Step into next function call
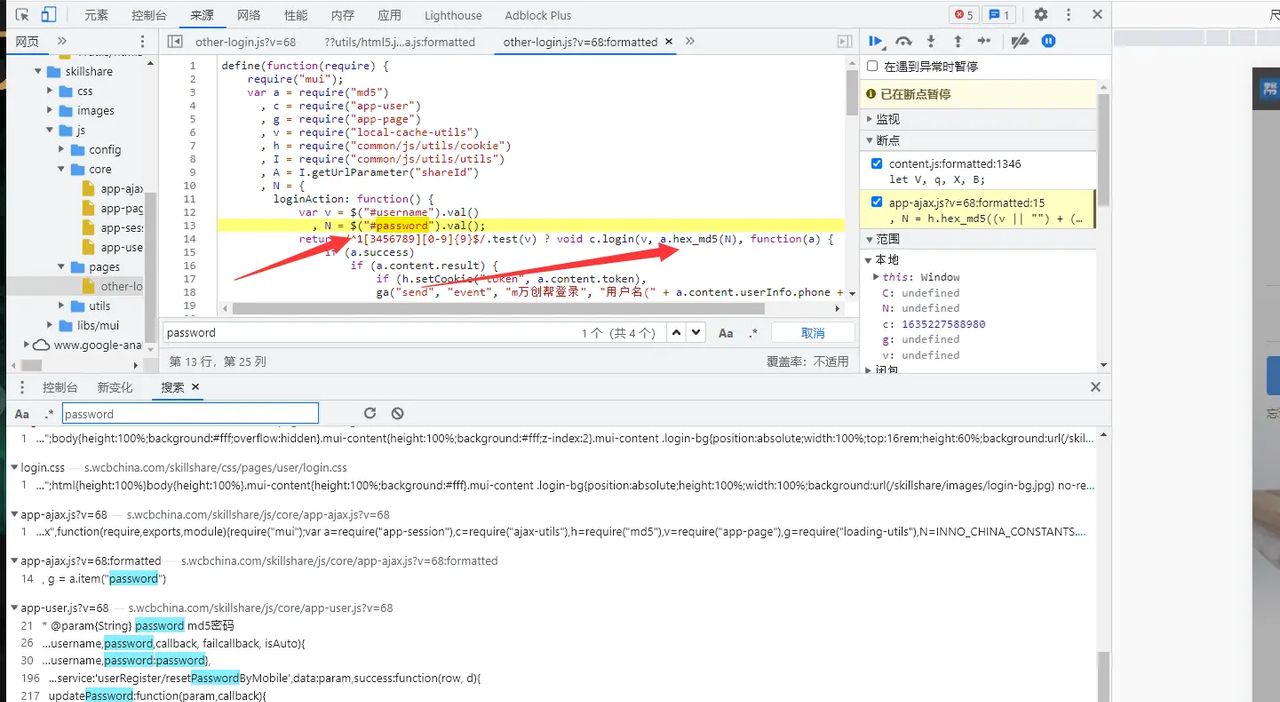1280x702 pixels. tap(931, 42)
